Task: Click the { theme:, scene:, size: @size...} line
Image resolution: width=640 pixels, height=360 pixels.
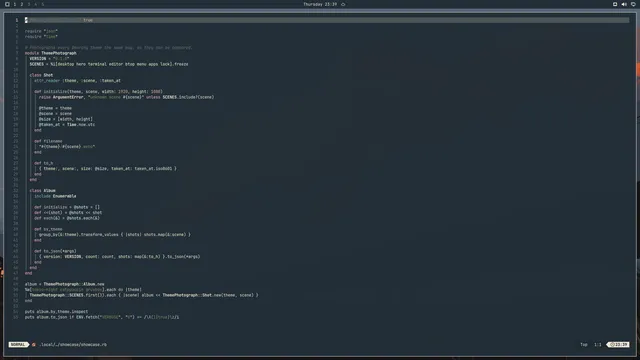Action: pos(108,169)
